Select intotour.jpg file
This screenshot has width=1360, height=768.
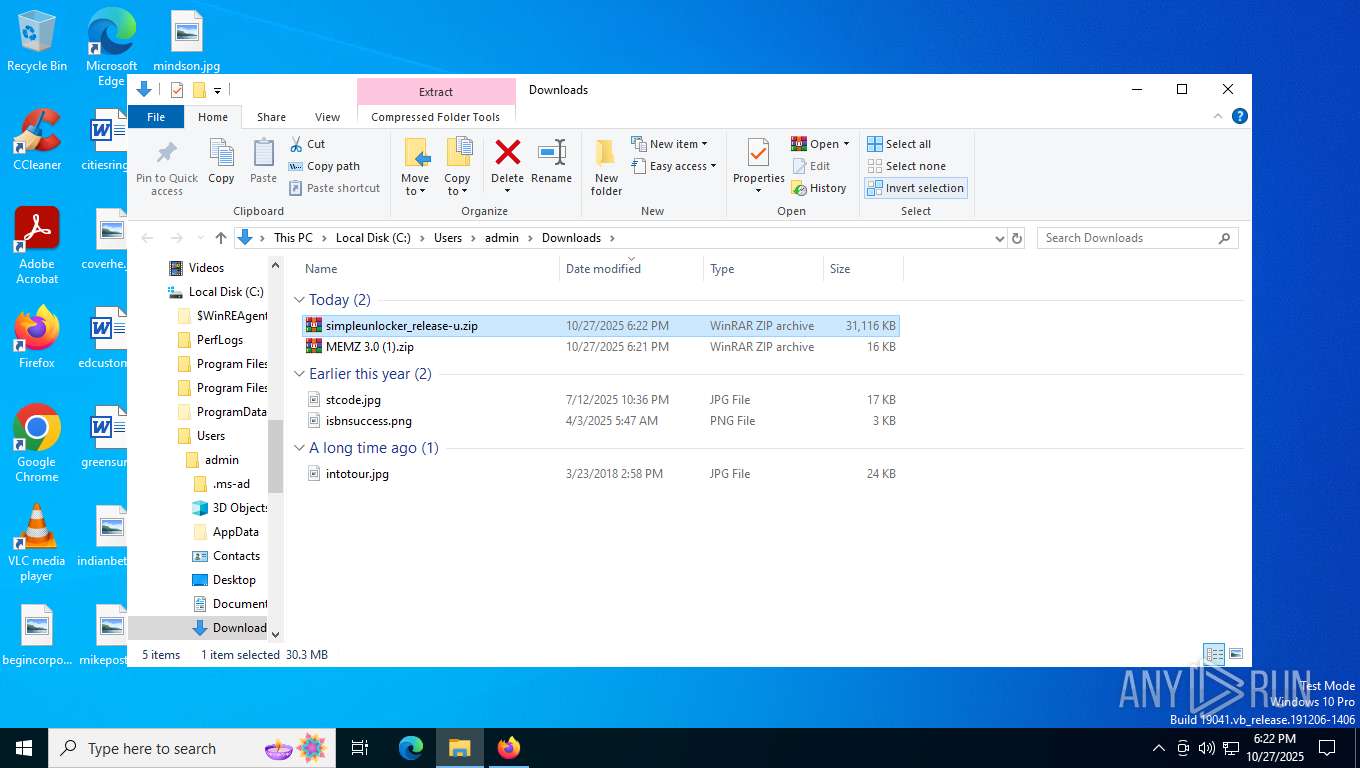click(x=600, y=474)
